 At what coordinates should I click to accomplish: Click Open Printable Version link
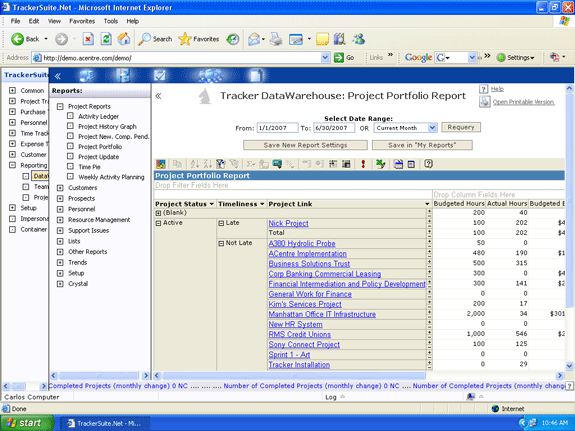tap(523, 102)
